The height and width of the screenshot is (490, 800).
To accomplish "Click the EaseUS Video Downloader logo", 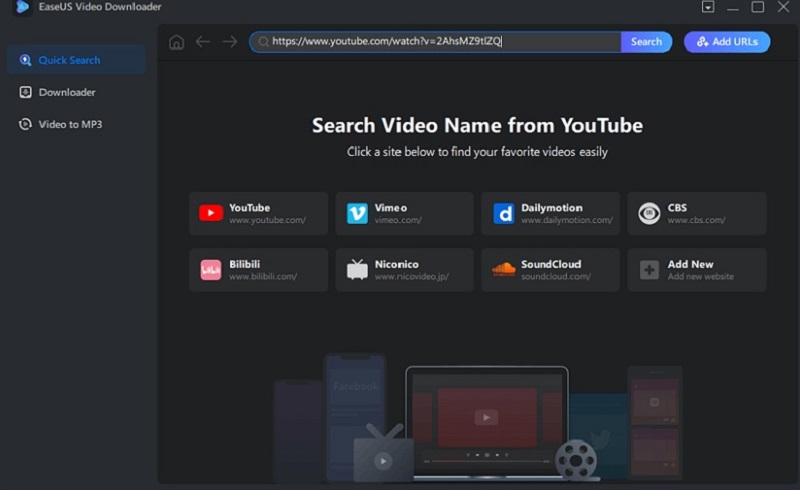I will pyautogui.click(x=22, y=7).
